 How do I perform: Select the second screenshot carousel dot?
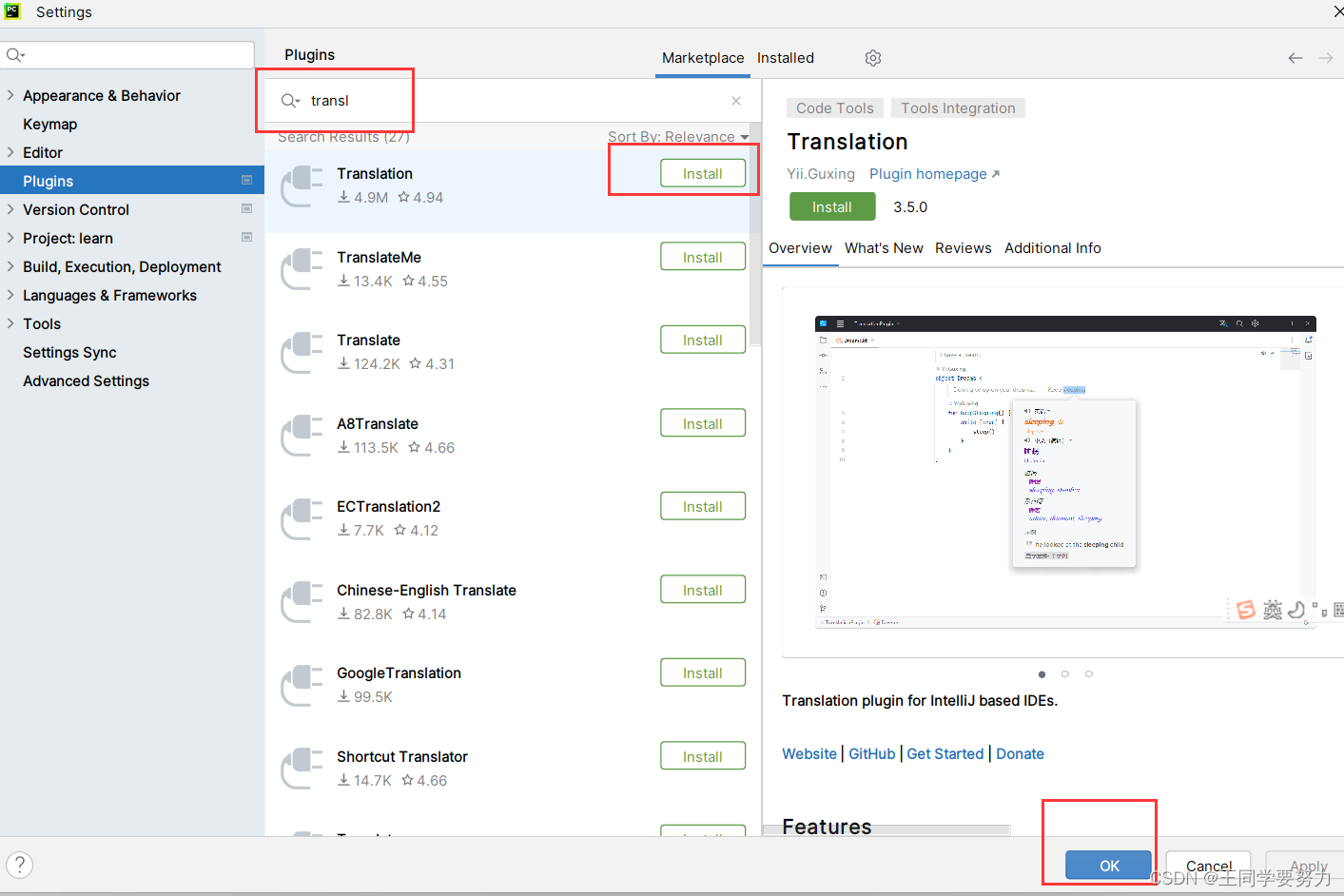click(1065, 673)
